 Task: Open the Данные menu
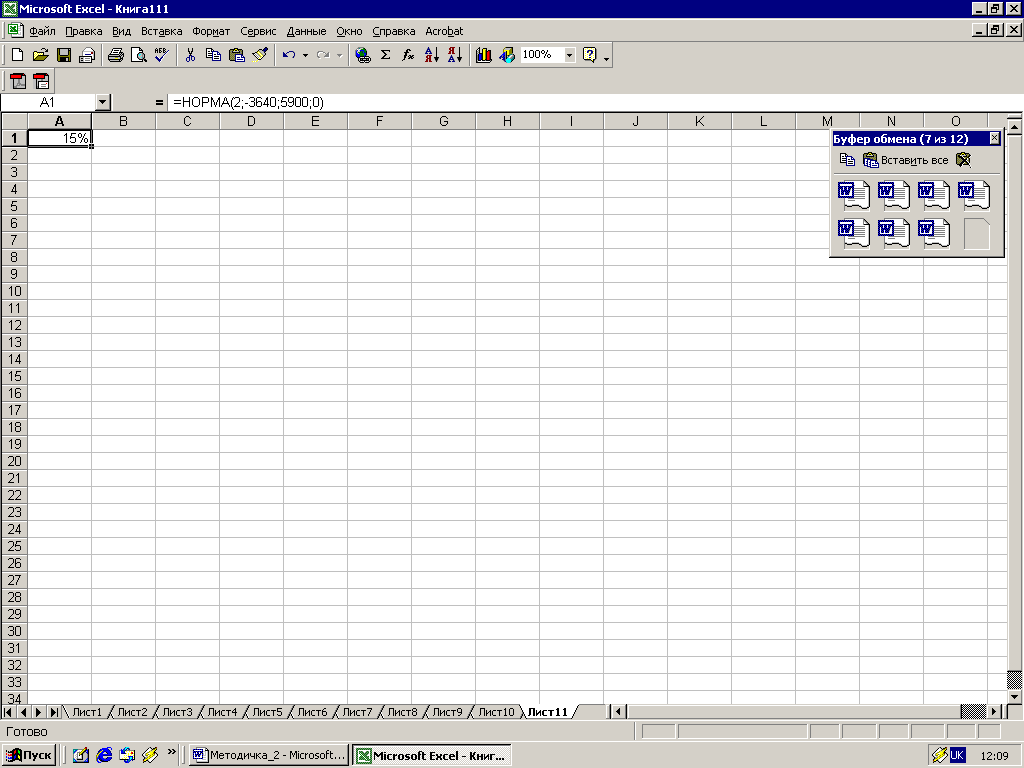coord(306,31)
